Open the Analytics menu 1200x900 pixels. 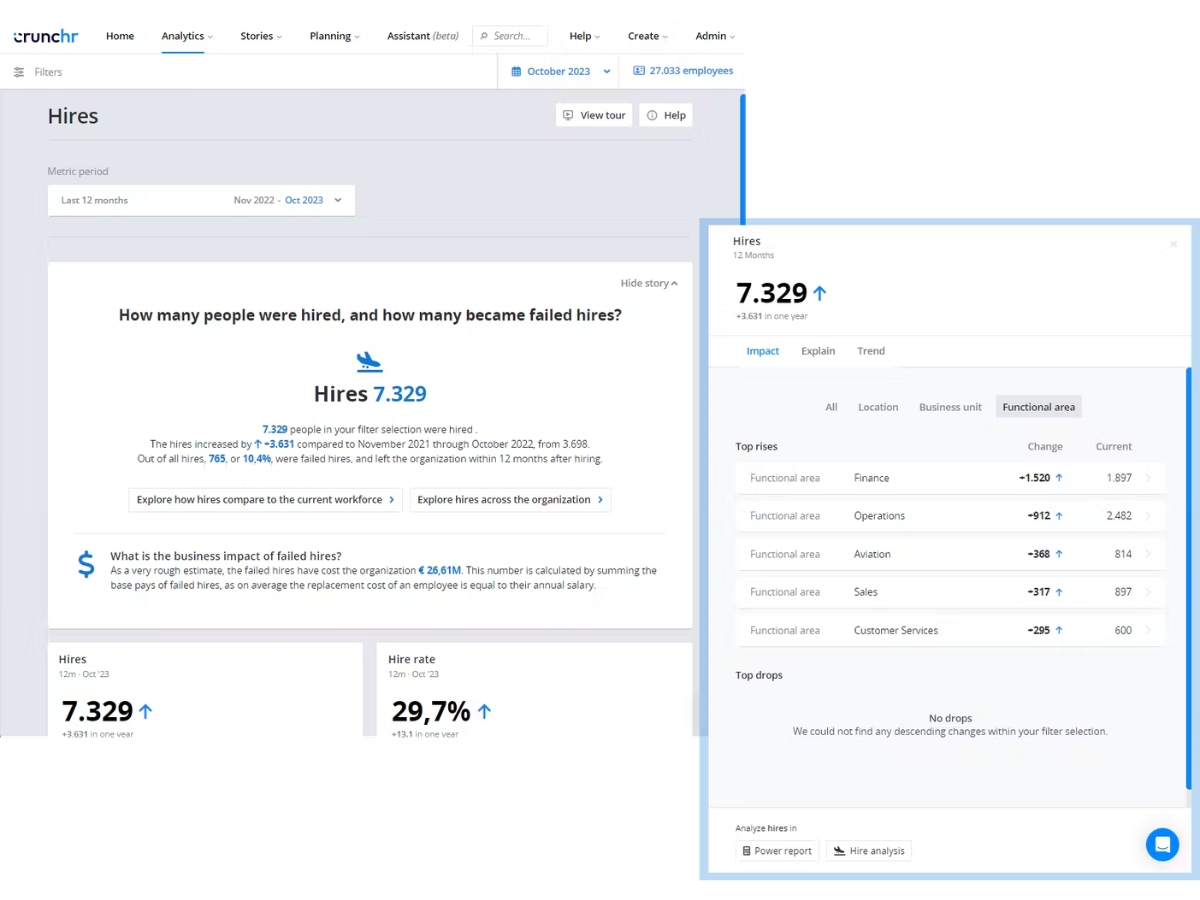click(187, 36)
